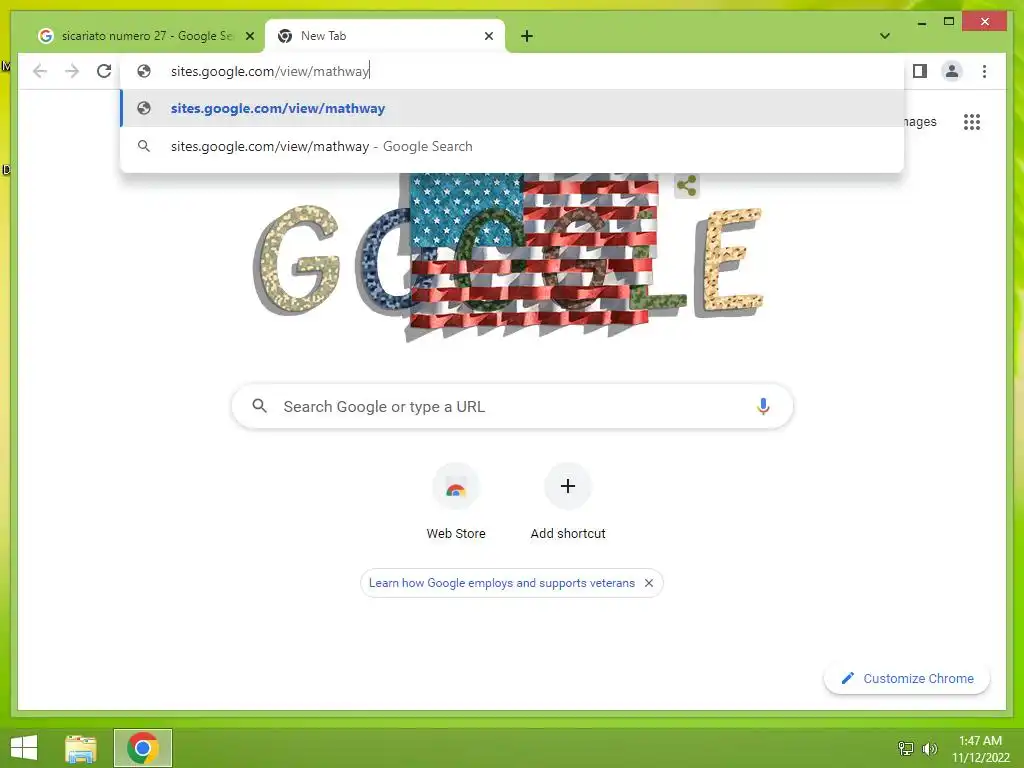Minimize the Chrome window
Image resolution: width=1024 pixels, height=768 pixels.
pyautogui.click(x=921, y=22)
